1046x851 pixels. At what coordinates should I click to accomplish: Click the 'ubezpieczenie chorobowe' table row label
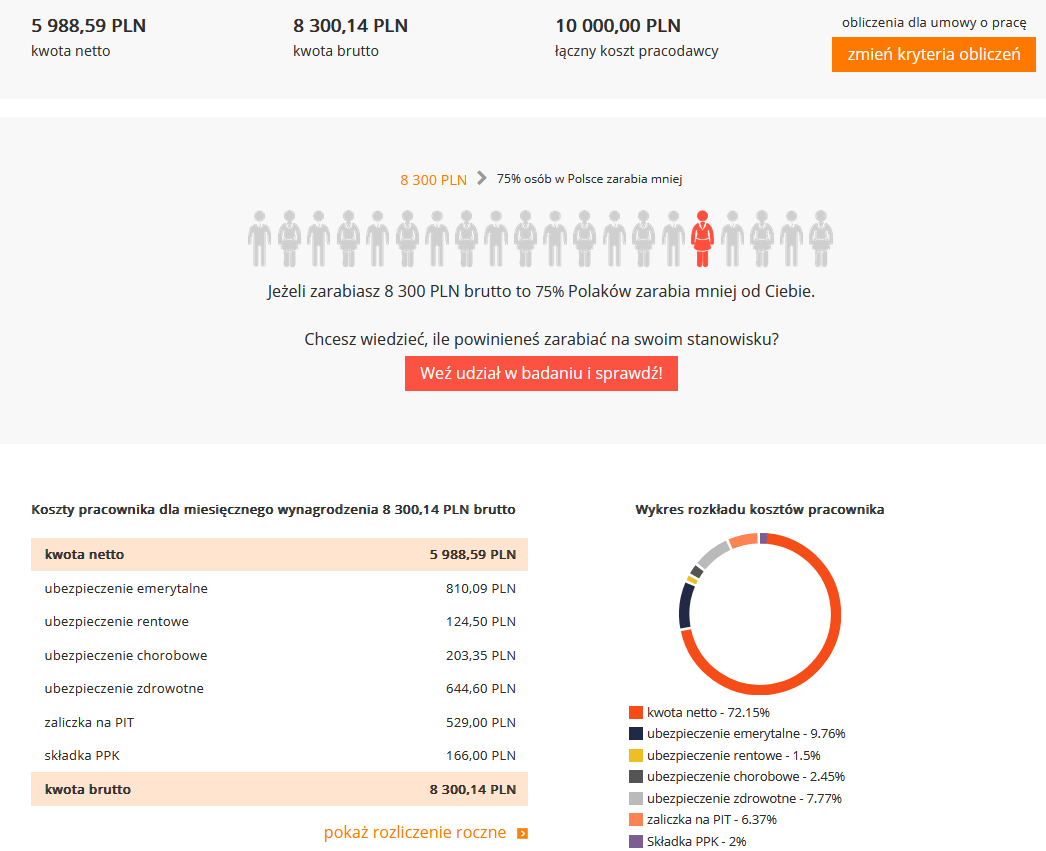[126, 656]
